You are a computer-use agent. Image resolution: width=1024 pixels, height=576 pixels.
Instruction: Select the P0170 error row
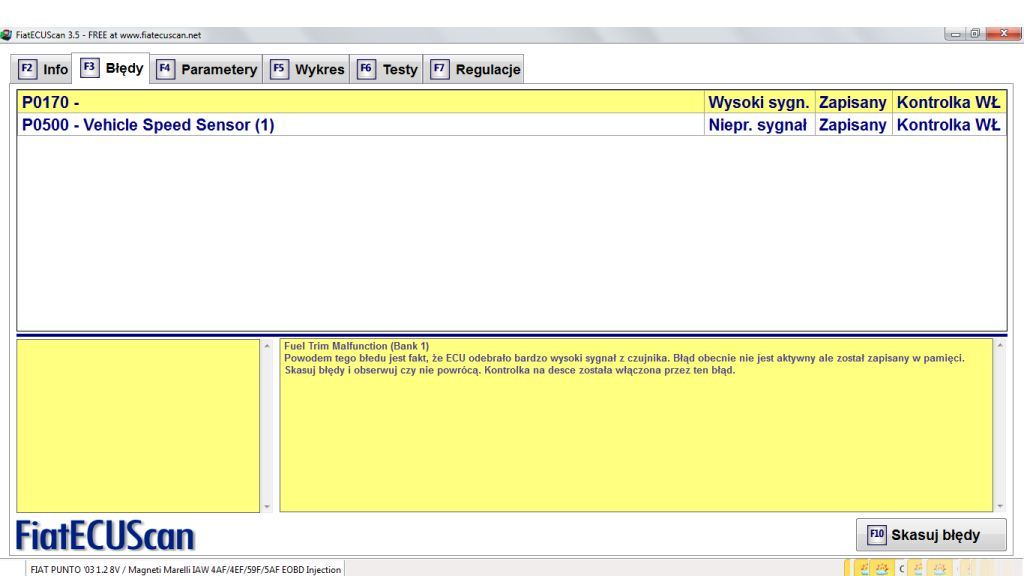coord(360,102)
